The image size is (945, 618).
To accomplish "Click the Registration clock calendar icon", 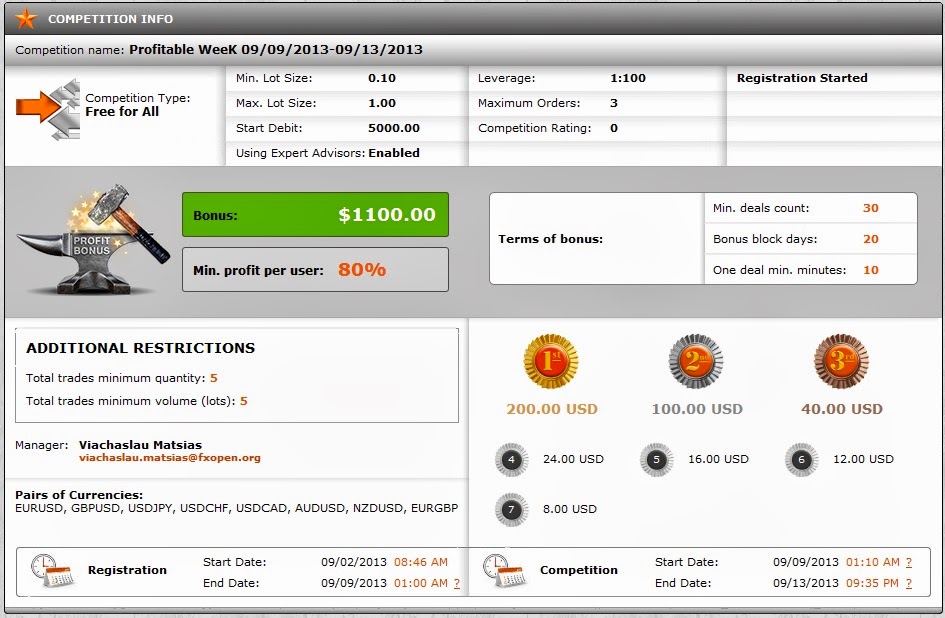I will pyautogui.click(x=52, y=570).
